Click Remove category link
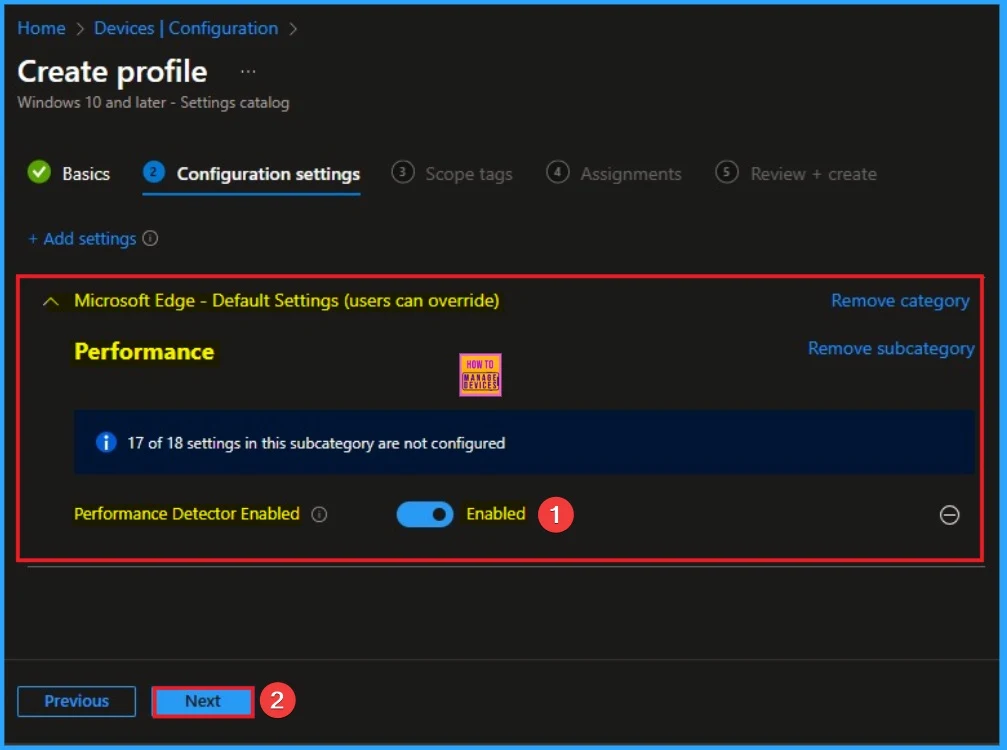 (900, 301)
